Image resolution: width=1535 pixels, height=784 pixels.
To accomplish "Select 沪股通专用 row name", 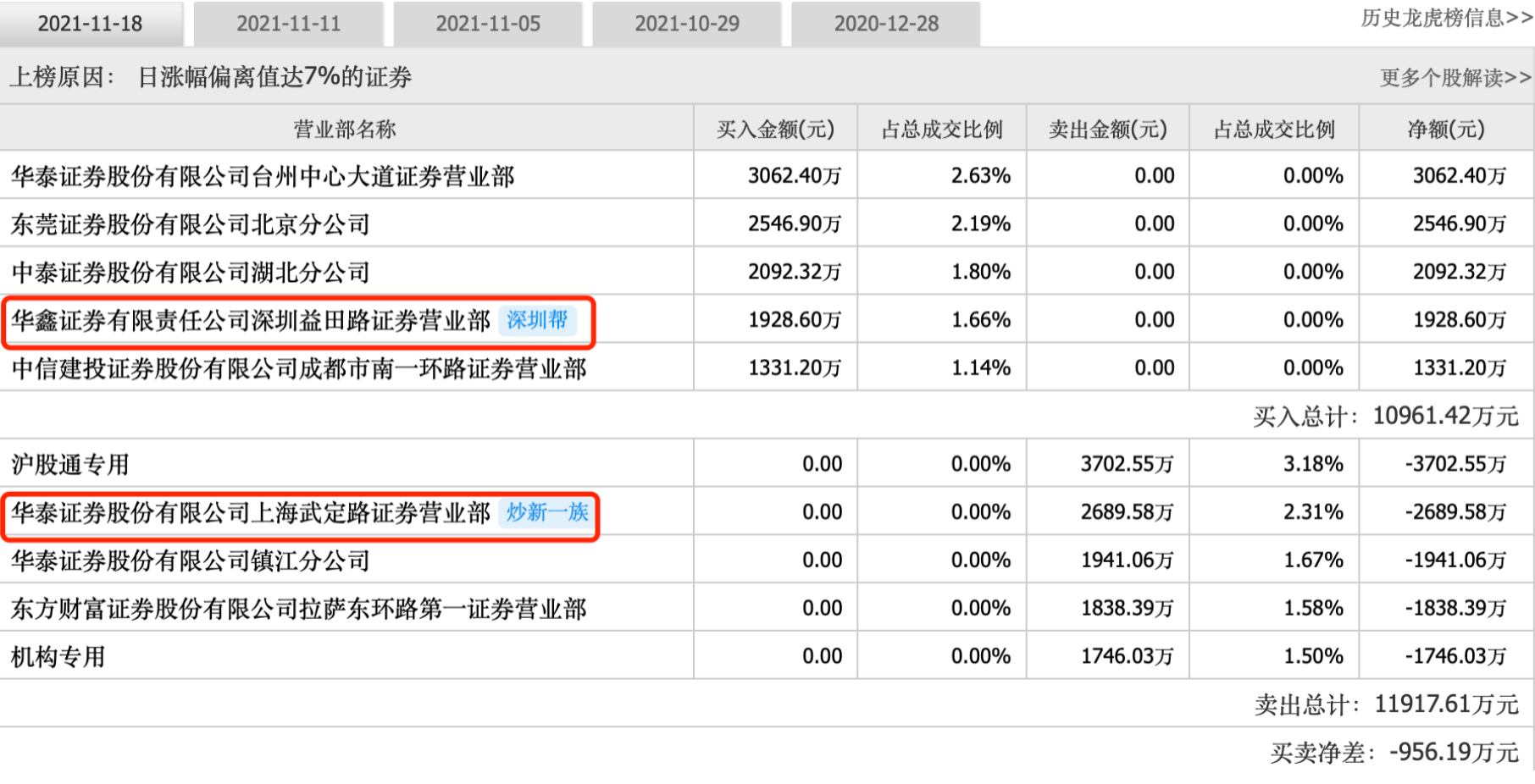I will coord(70,465).
